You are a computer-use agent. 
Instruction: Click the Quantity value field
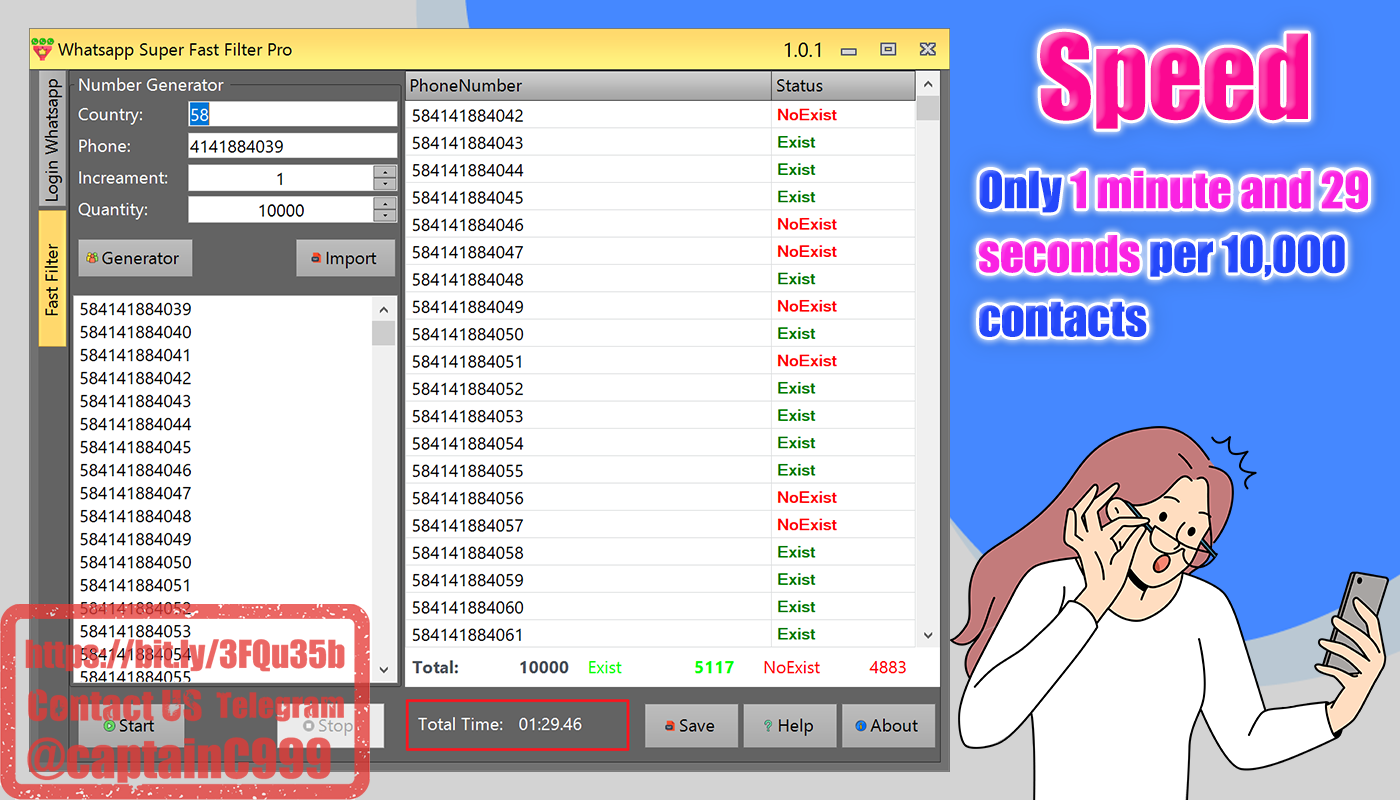pos(280,210)
